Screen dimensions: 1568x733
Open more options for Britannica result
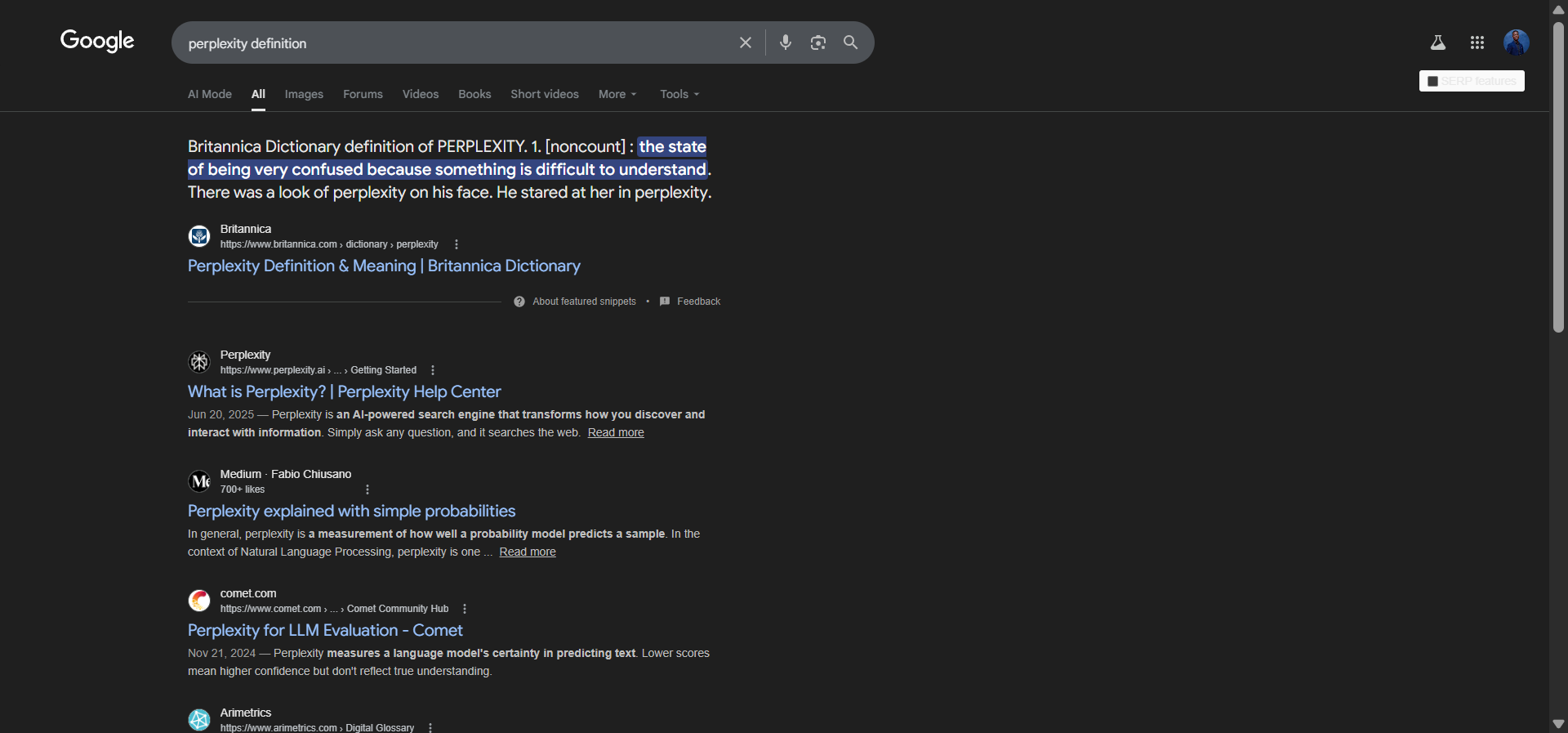coord(457,244)
